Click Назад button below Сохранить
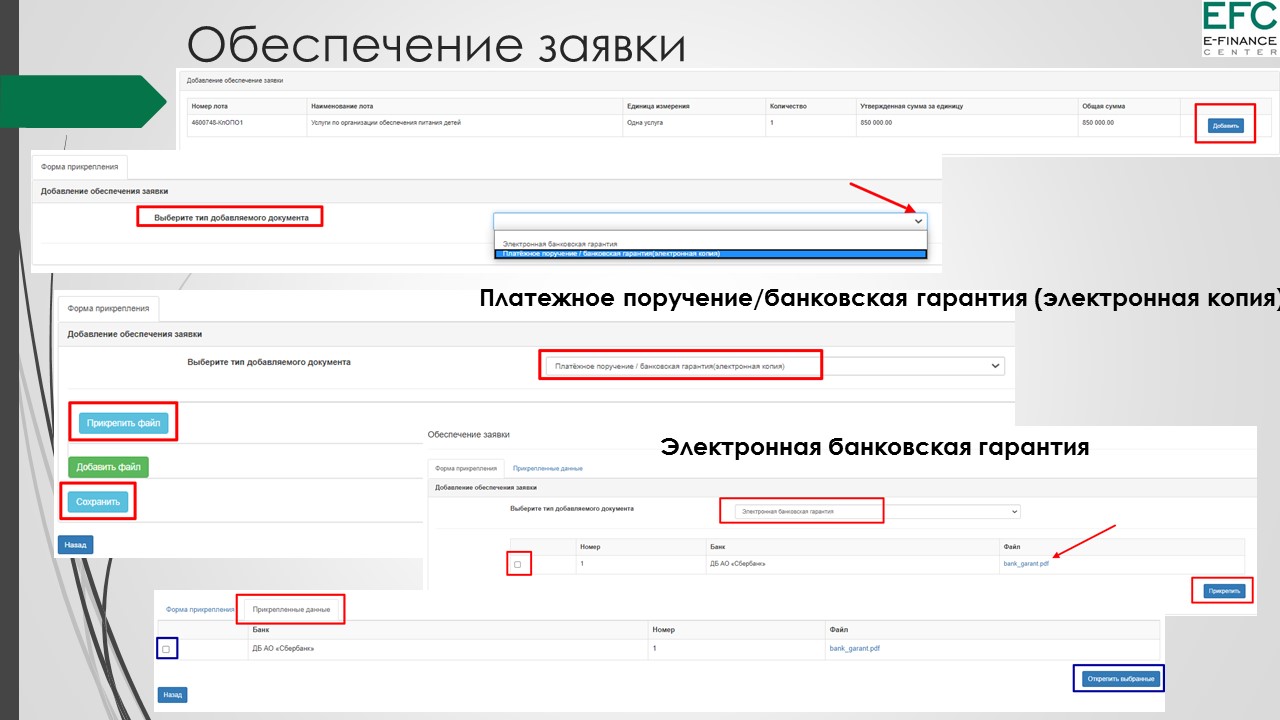Screen dimensions: 1280x720 (75, 545)
